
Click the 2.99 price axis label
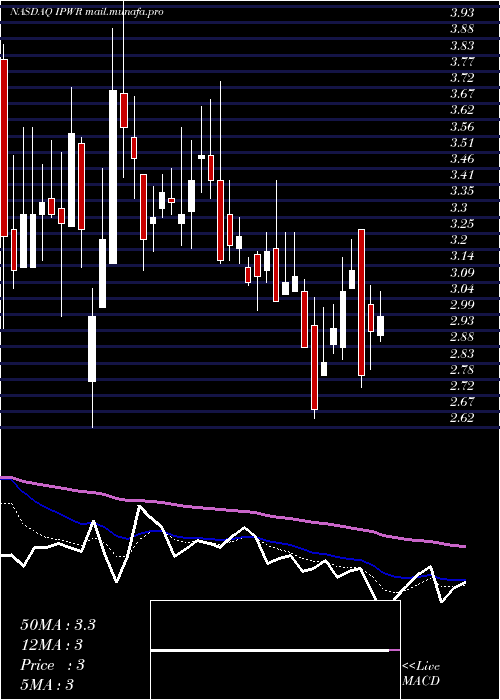(x=462, y=305)
